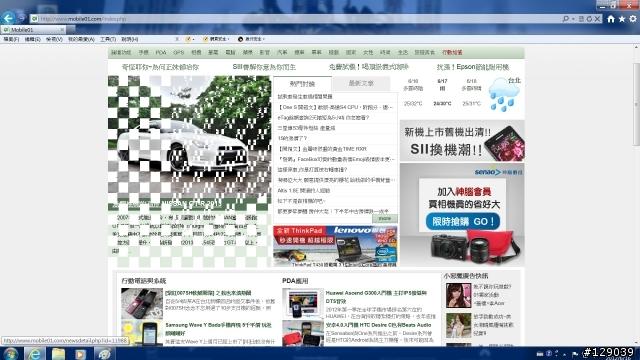Open the 我的最愛(A) menu
The image size is (640, 360).
(x=81, y=39)
